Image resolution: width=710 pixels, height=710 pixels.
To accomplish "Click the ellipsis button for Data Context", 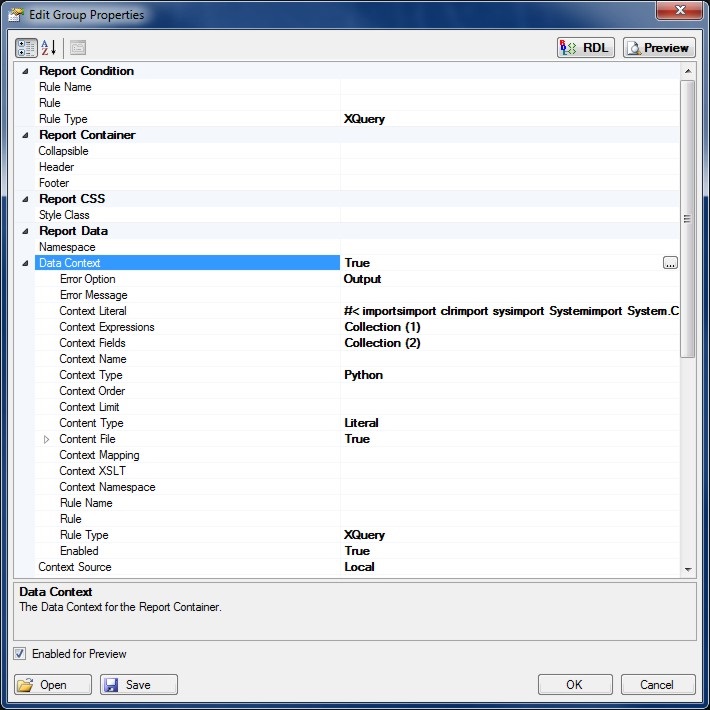I will pos(670,263).
